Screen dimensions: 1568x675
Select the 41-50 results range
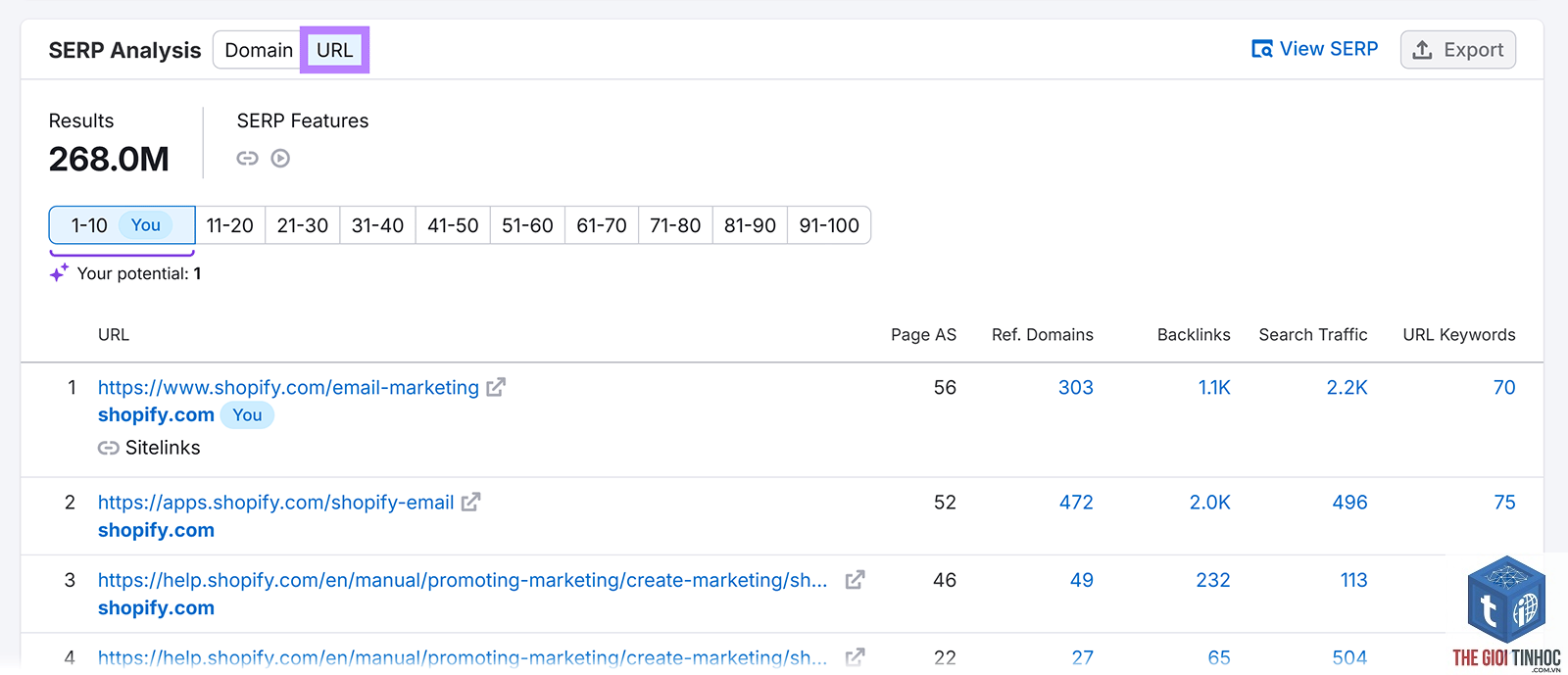[453, 225]
